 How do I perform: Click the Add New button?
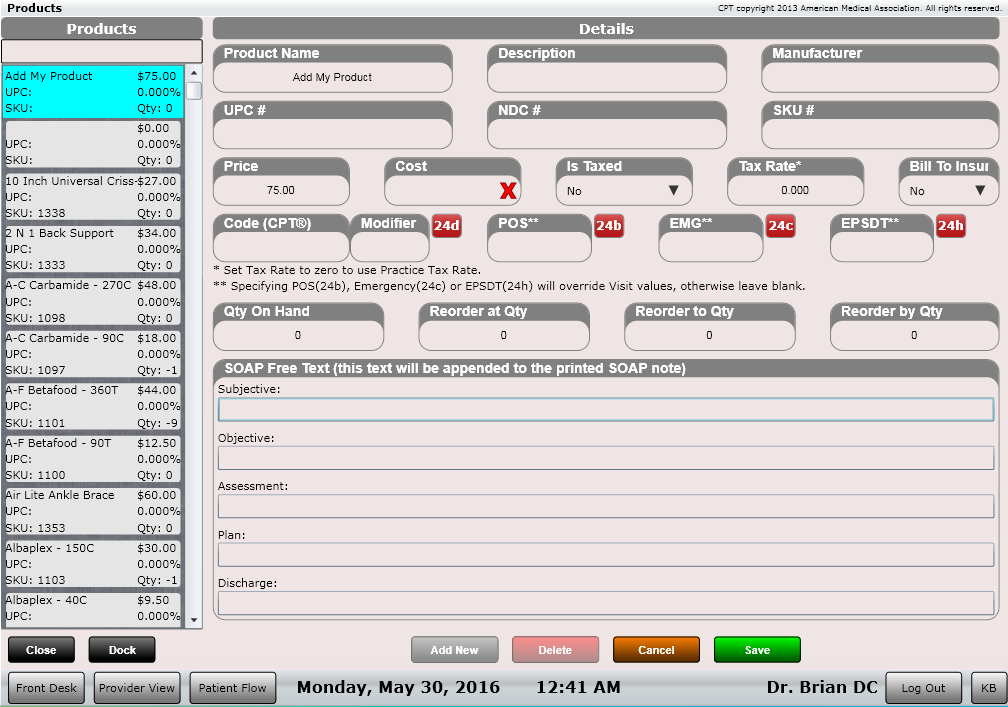(454, 650)
